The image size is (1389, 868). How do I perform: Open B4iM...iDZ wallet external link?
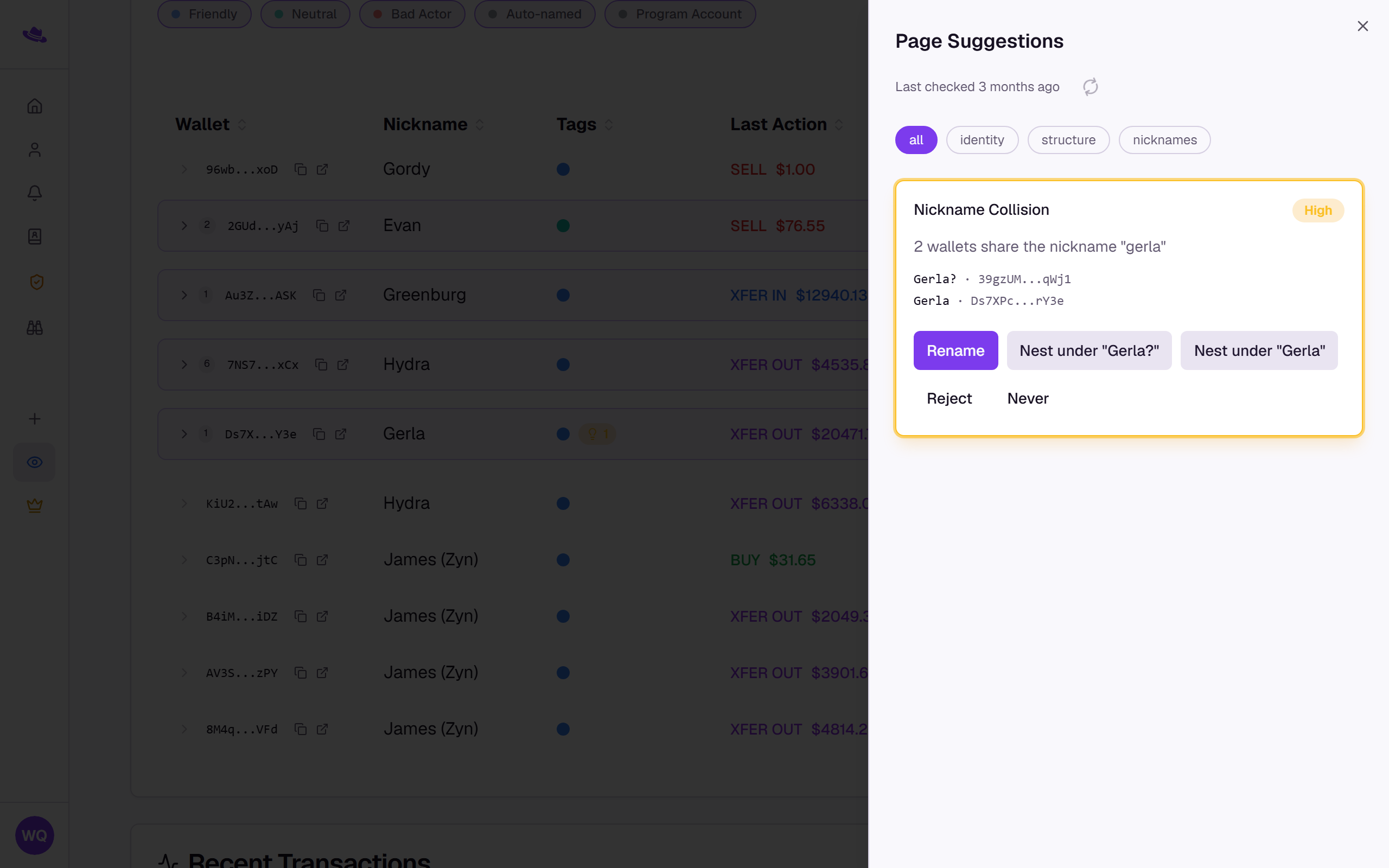[322, 616]
